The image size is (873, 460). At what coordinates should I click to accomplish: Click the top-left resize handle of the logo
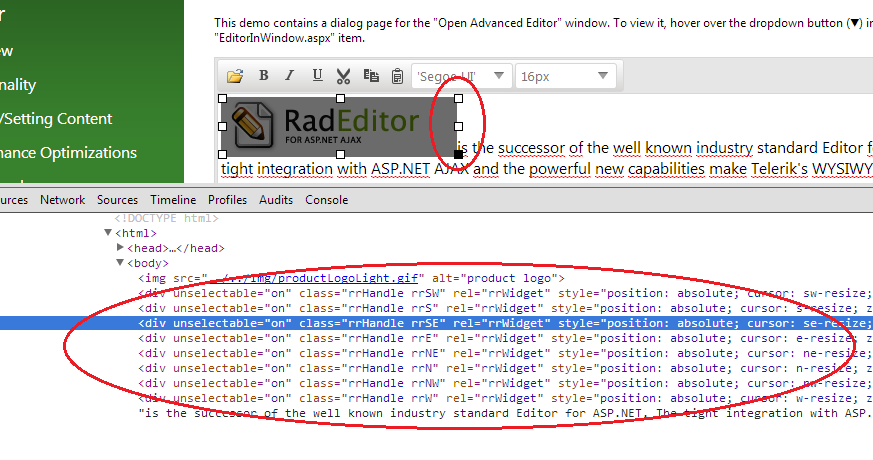click(222, 99)
